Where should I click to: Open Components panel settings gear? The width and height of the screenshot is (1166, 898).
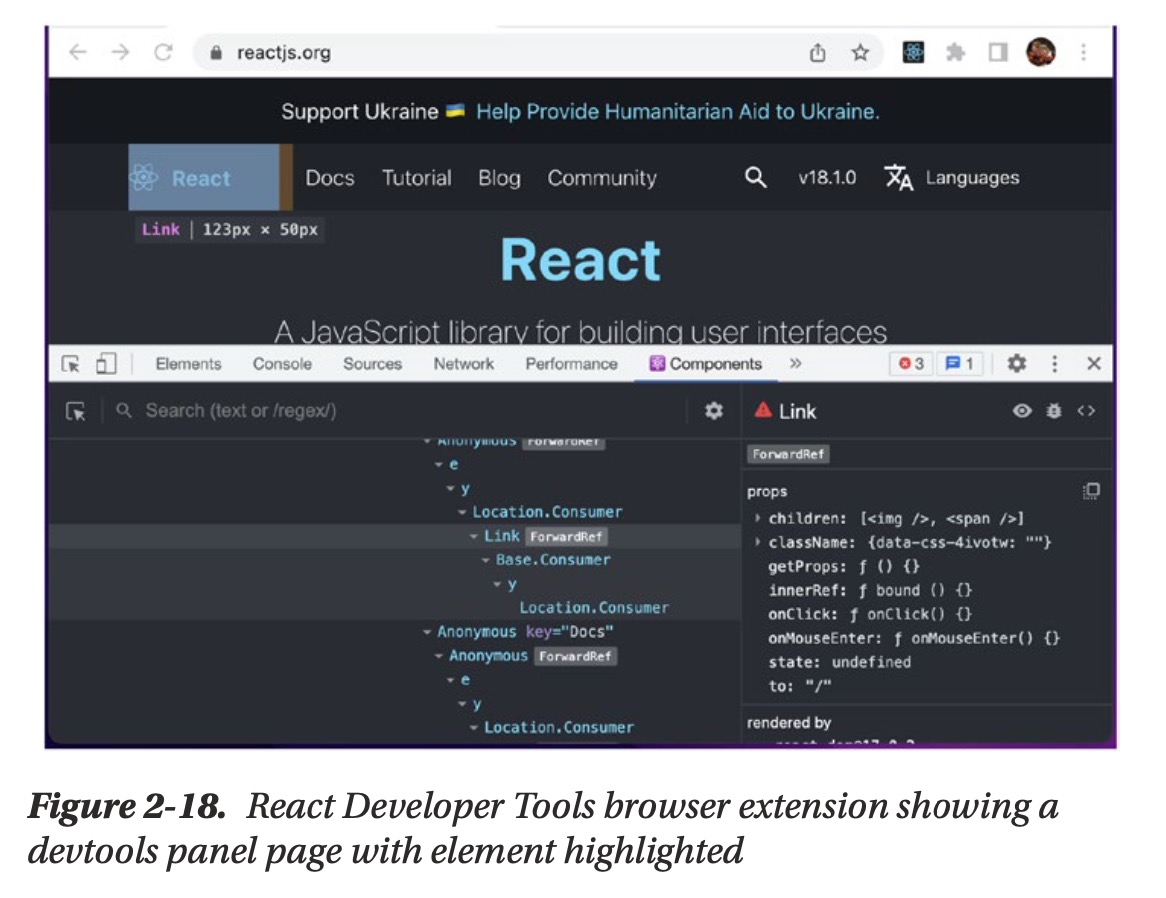[x=713, y=411]
